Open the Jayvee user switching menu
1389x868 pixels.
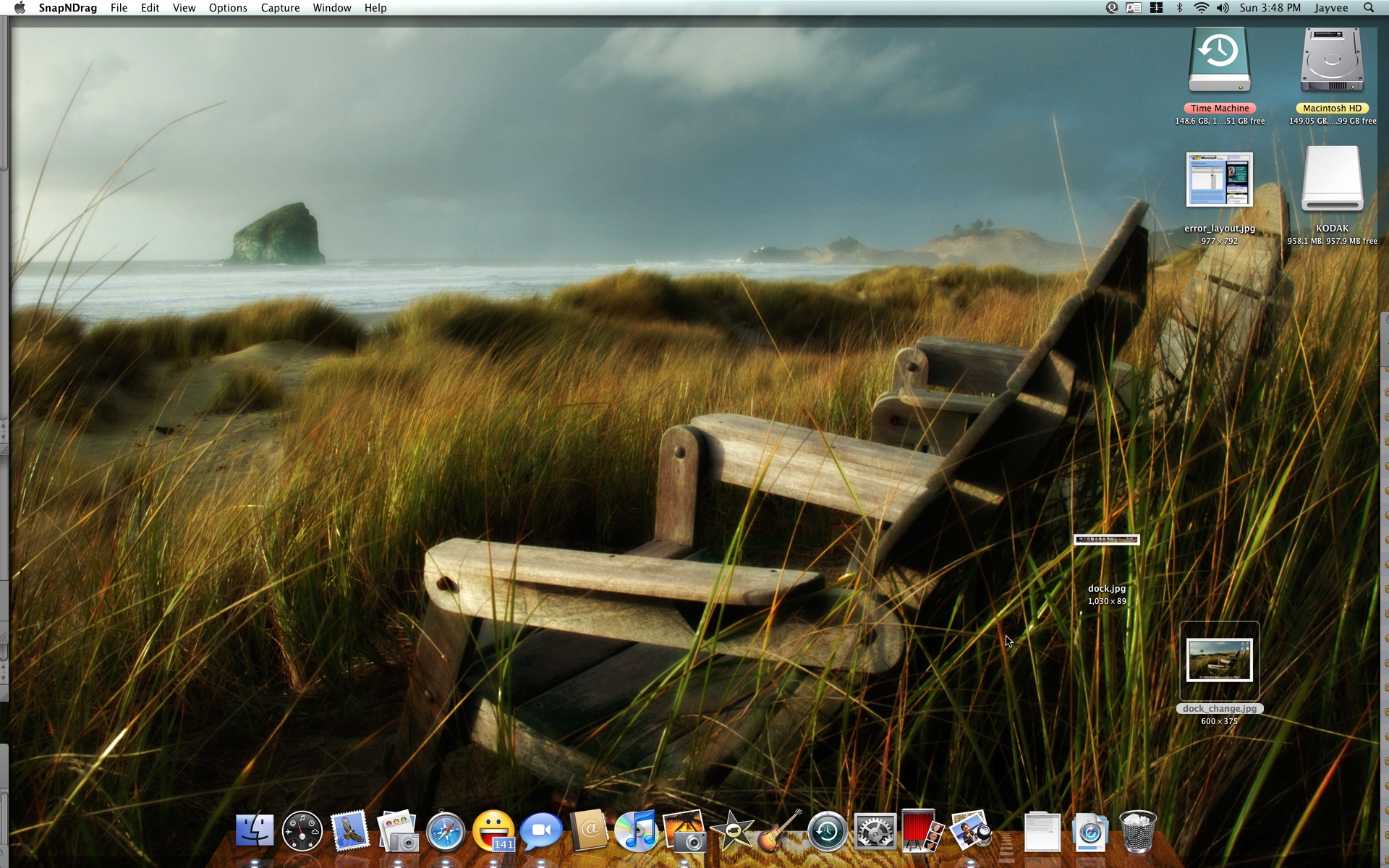[x=1330, y=8]
